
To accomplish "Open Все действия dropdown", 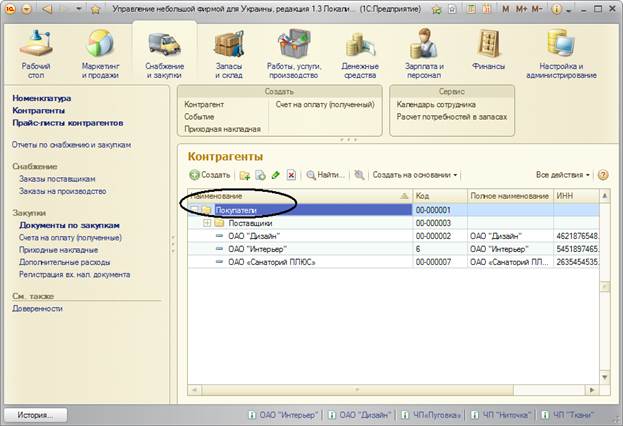I will (x=563, y=175).
